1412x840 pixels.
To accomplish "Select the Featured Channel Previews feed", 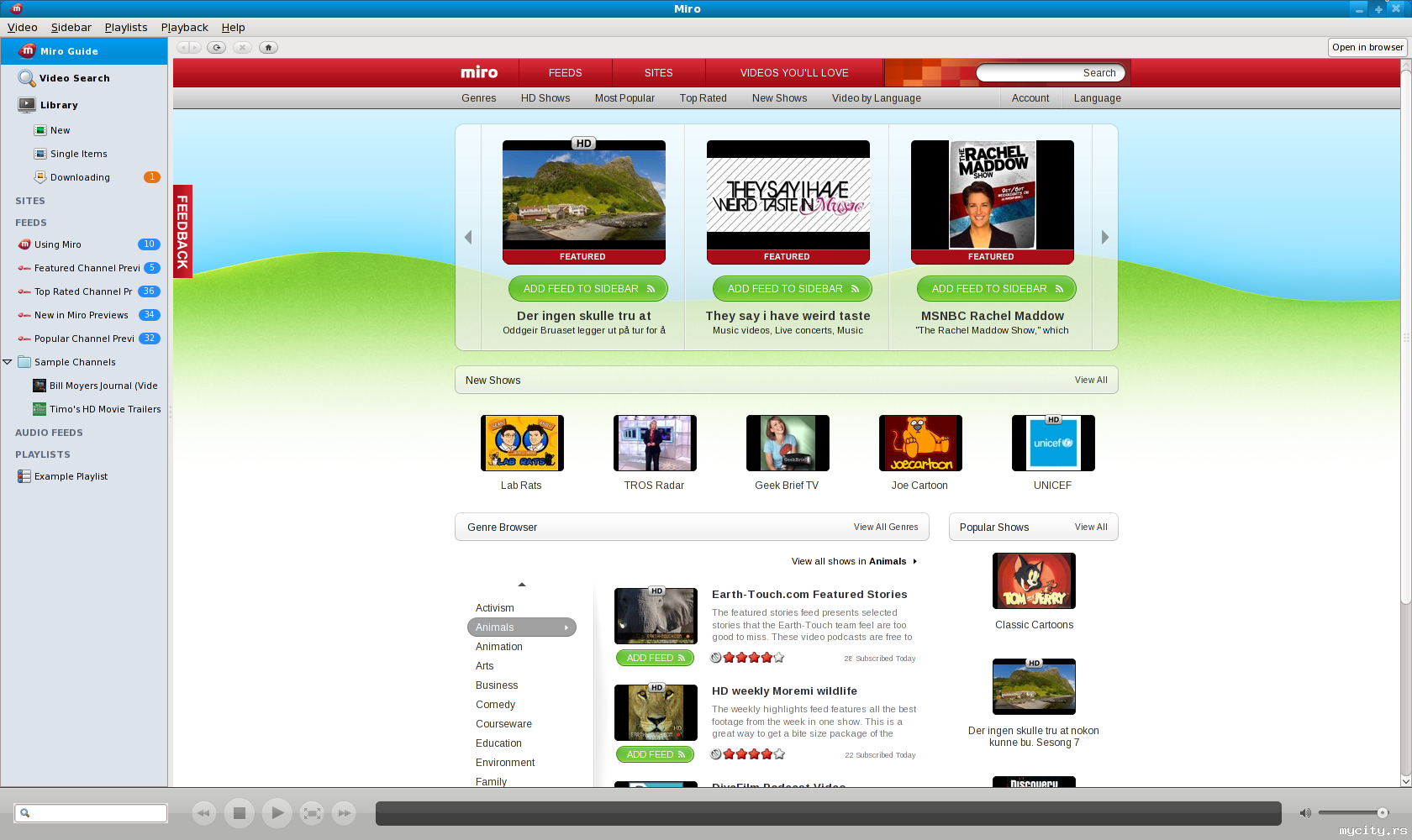I will point(84,268).
